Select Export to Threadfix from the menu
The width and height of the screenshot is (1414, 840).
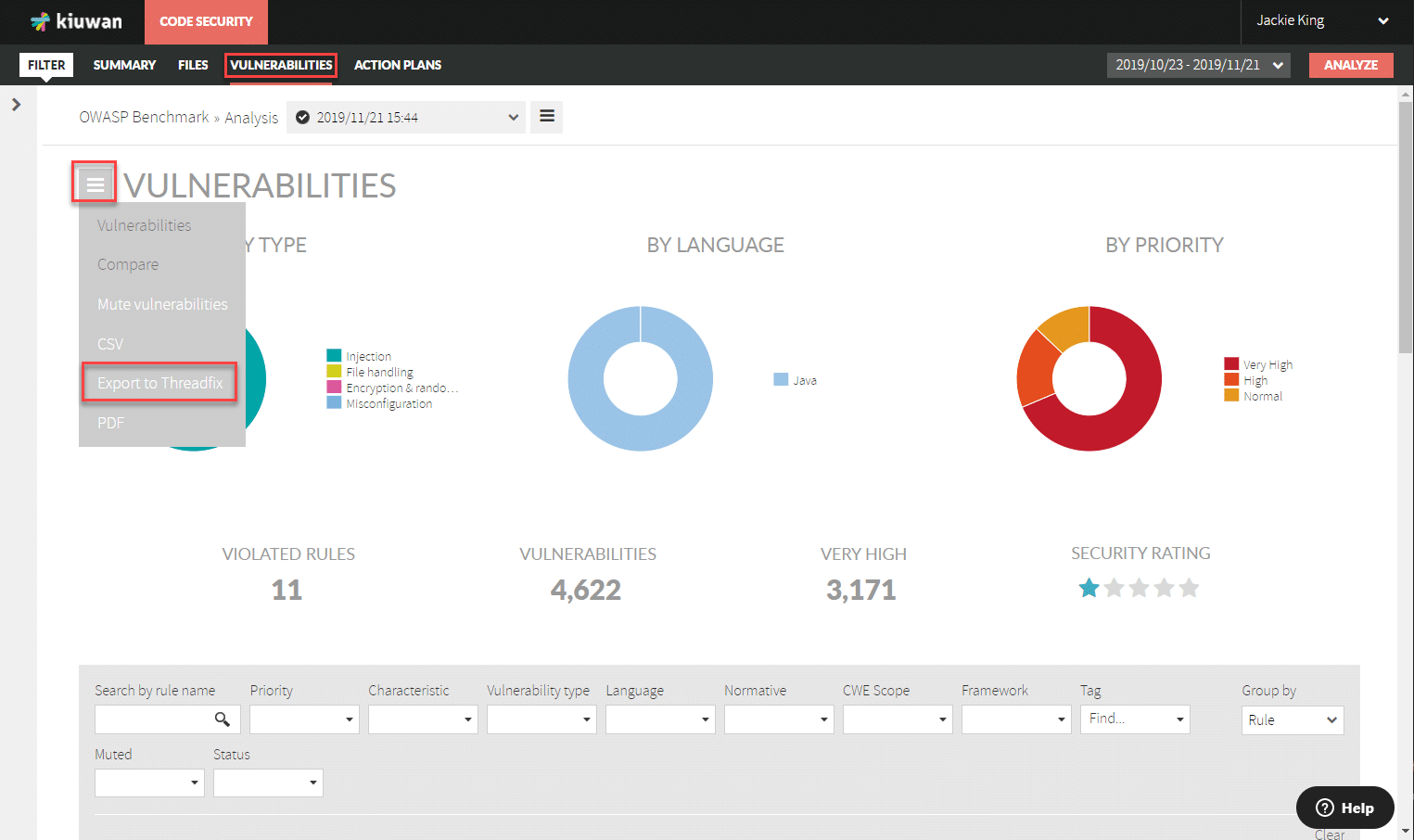coord(159,382)
